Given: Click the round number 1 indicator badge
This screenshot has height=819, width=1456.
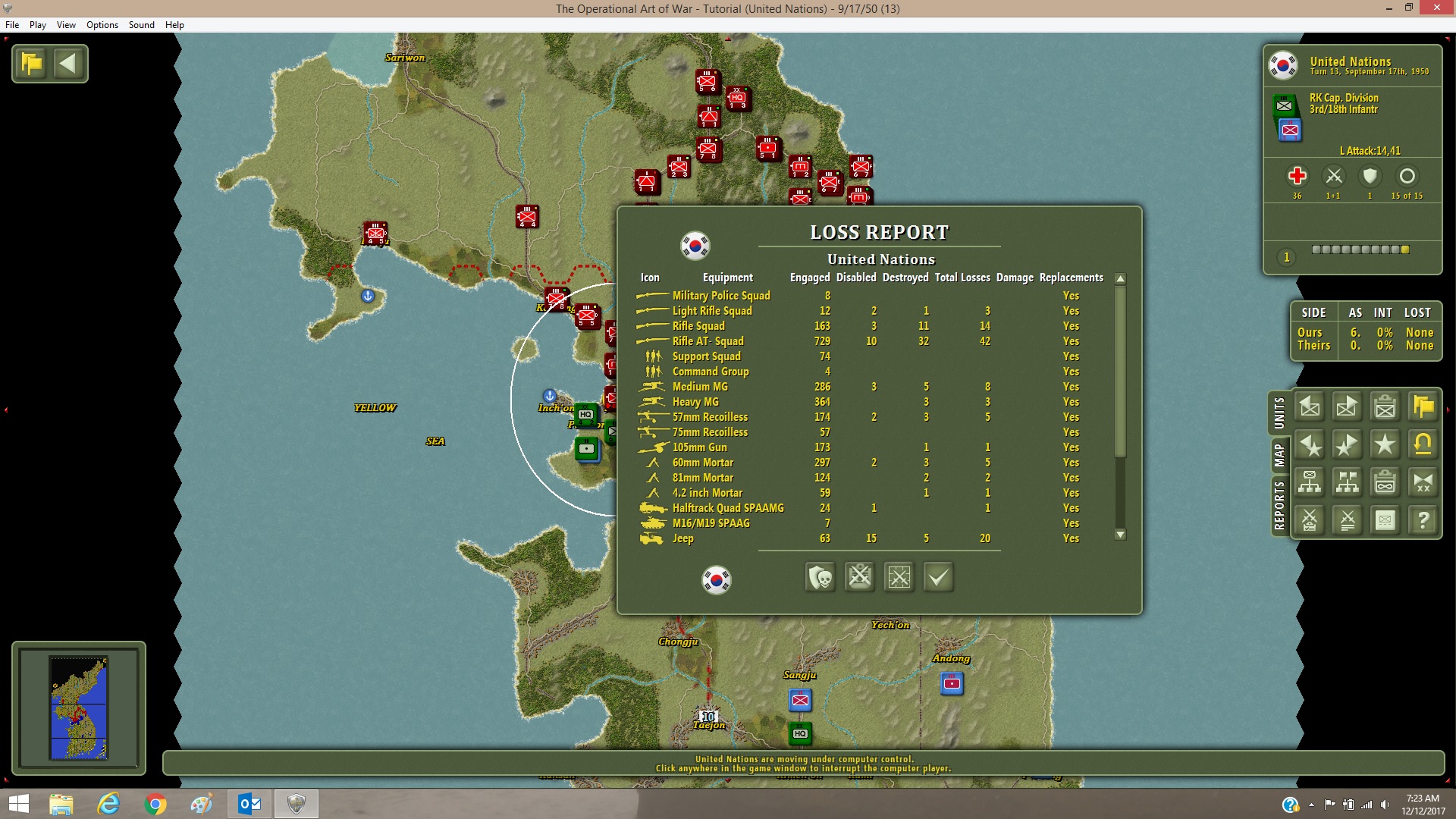Looking at the screenshot, I should [x=1286, y=257].
